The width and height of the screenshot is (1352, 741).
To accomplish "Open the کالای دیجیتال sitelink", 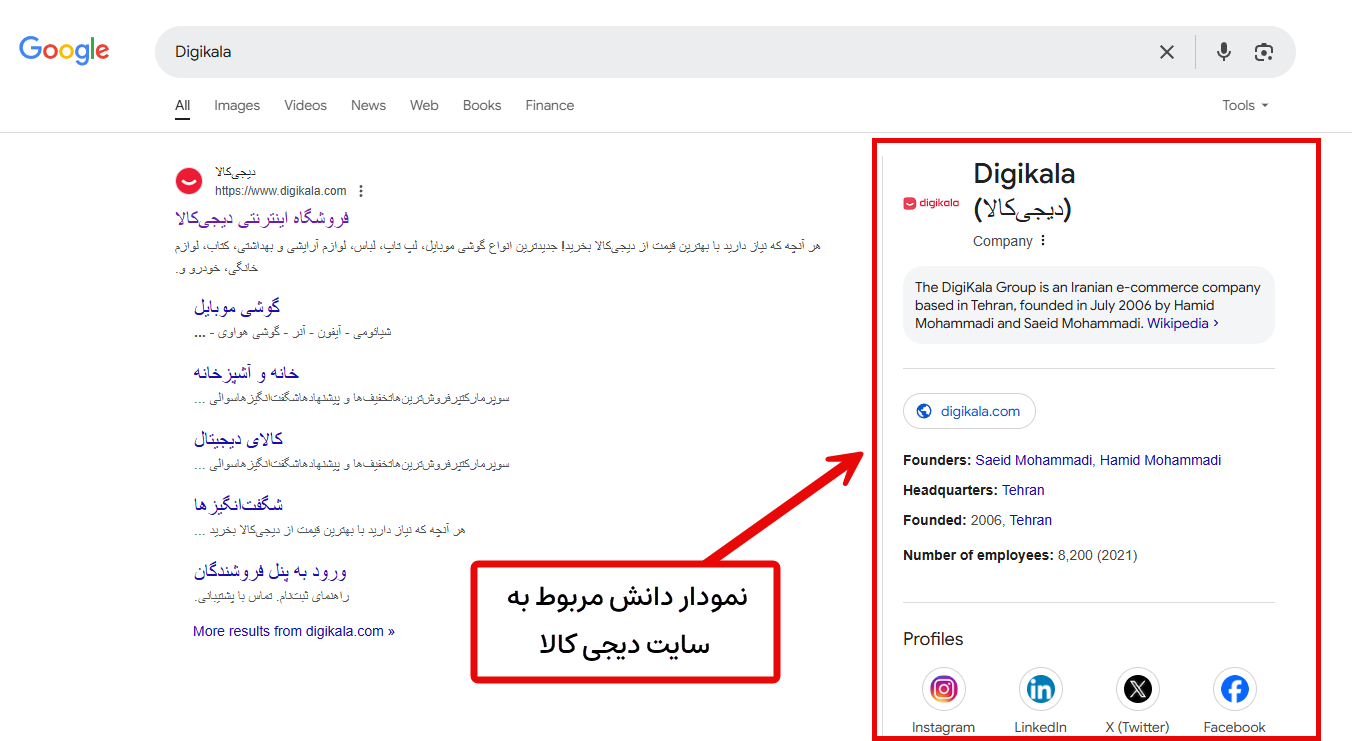I will point(238,439).
